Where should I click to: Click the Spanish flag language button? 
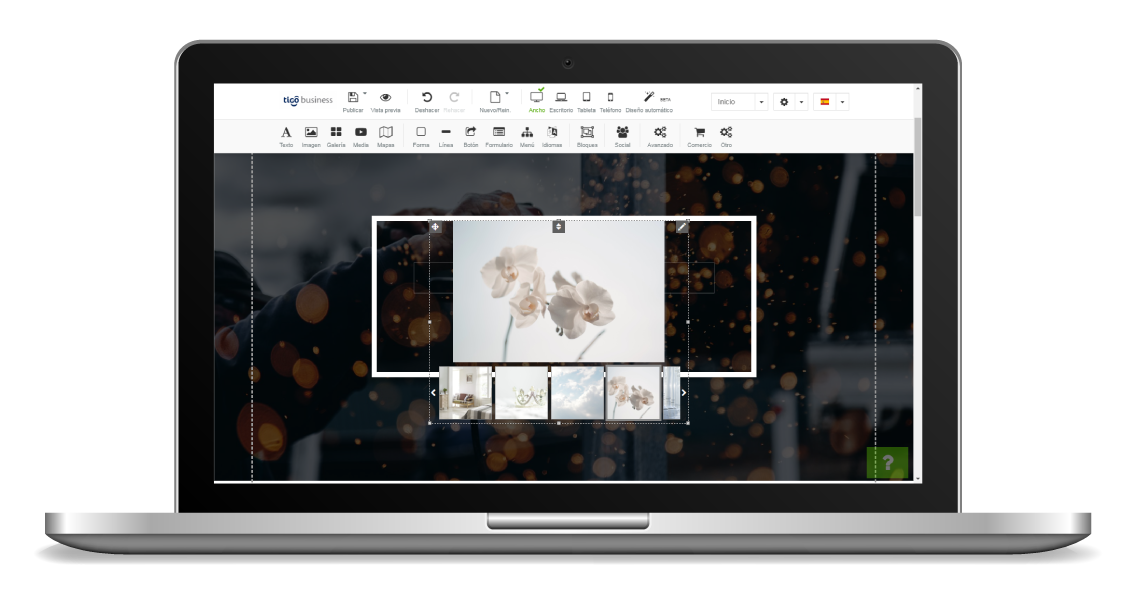[824, 102]
